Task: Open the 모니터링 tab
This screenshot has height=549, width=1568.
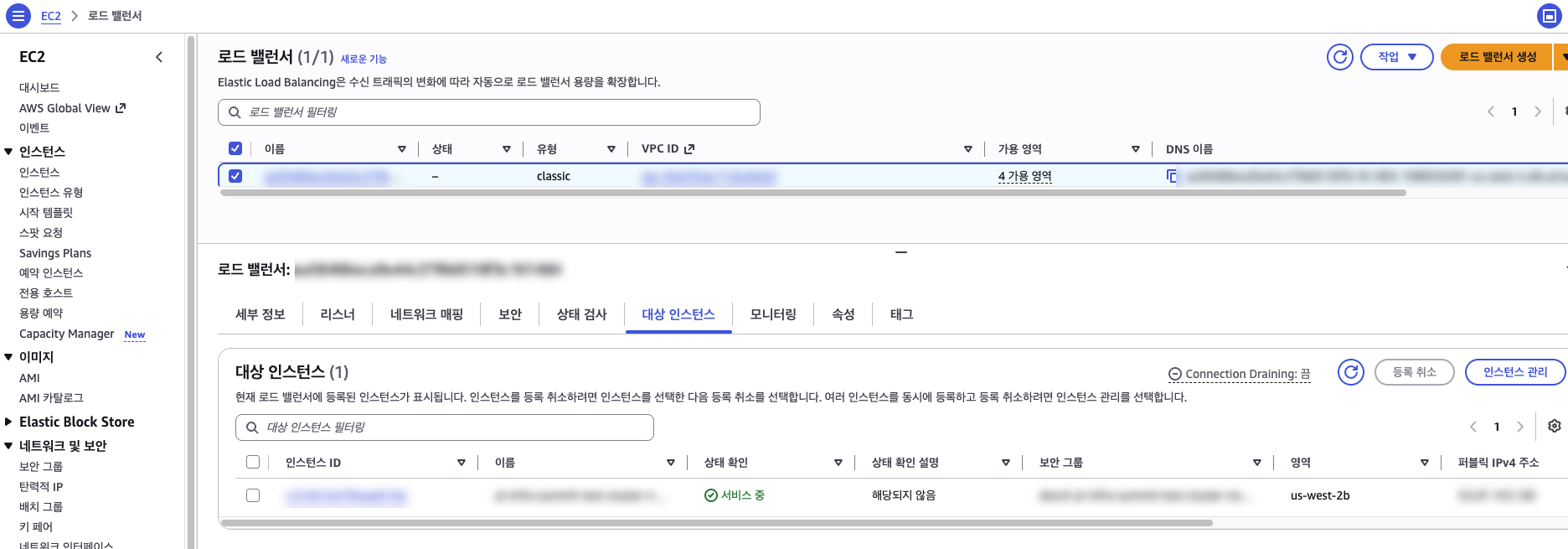Action: (x=773, y=314)
